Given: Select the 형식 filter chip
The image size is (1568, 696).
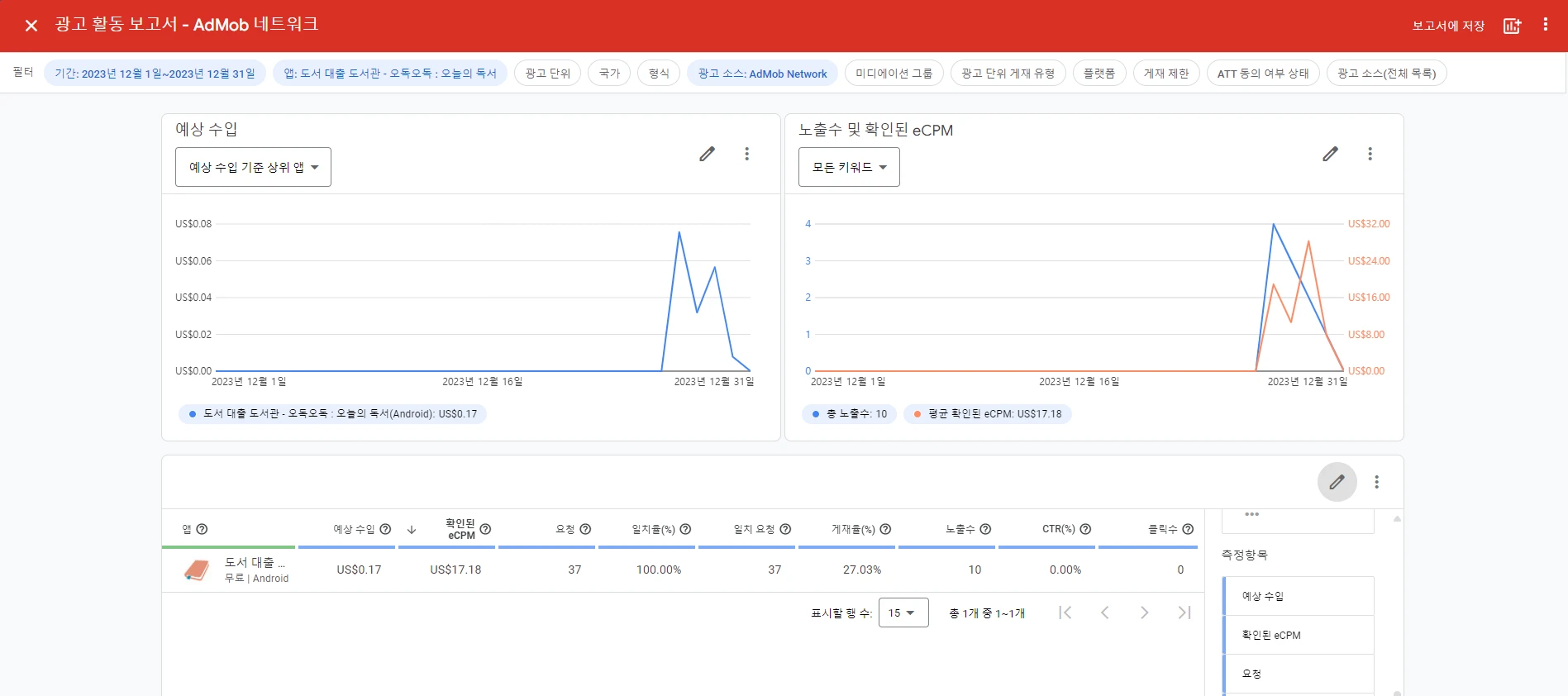Looking at the screenshot, I should pos(659,74).
